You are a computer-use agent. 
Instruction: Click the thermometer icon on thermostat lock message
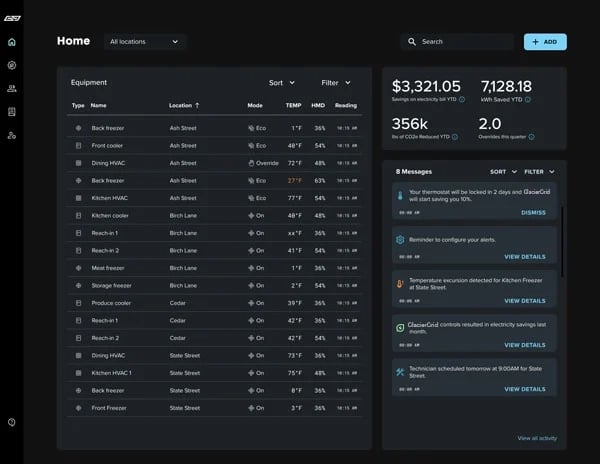(400, 197)
